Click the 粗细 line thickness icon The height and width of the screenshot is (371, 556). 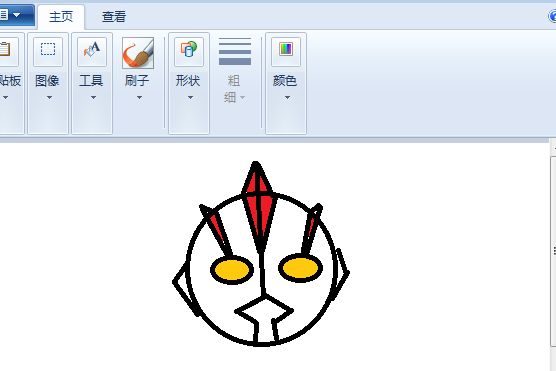click(235, 52)
